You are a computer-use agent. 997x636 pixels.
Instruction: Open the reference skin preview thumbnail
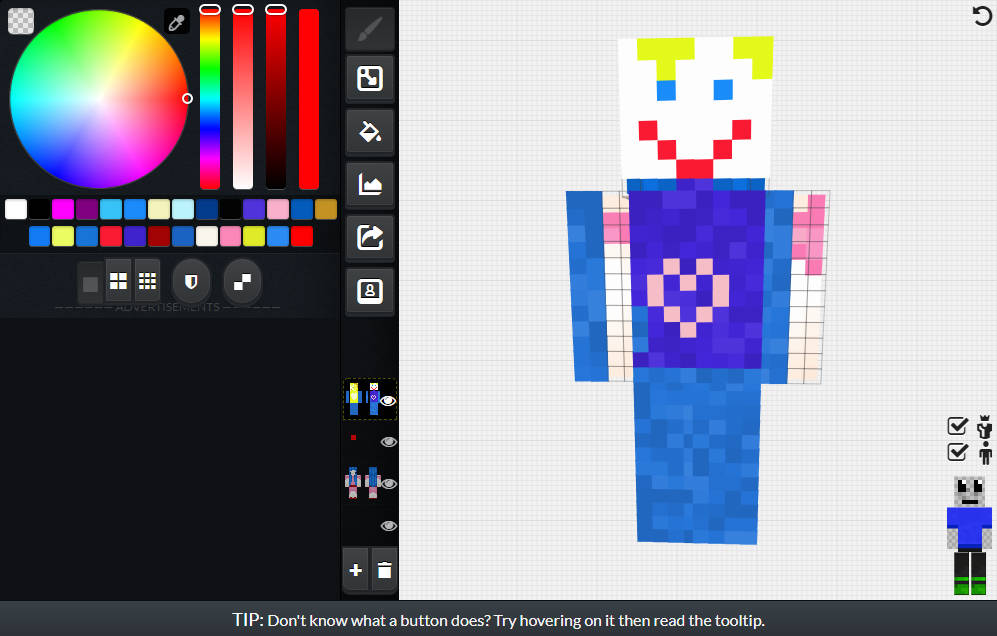969,536
